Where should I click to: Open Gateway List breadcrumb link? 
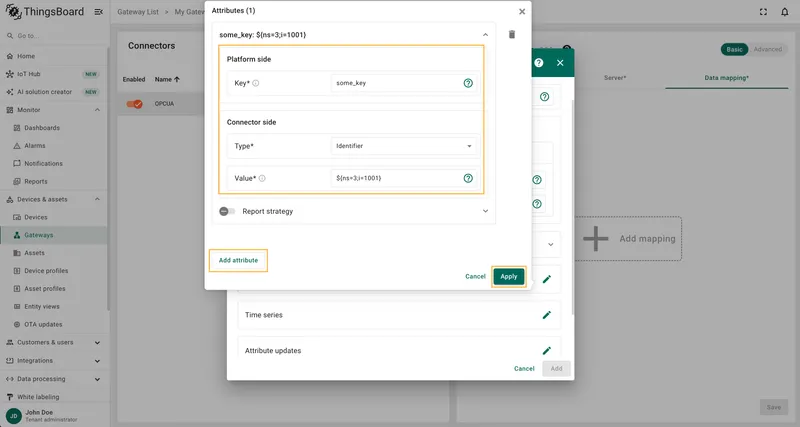click(x=138, y=12)
